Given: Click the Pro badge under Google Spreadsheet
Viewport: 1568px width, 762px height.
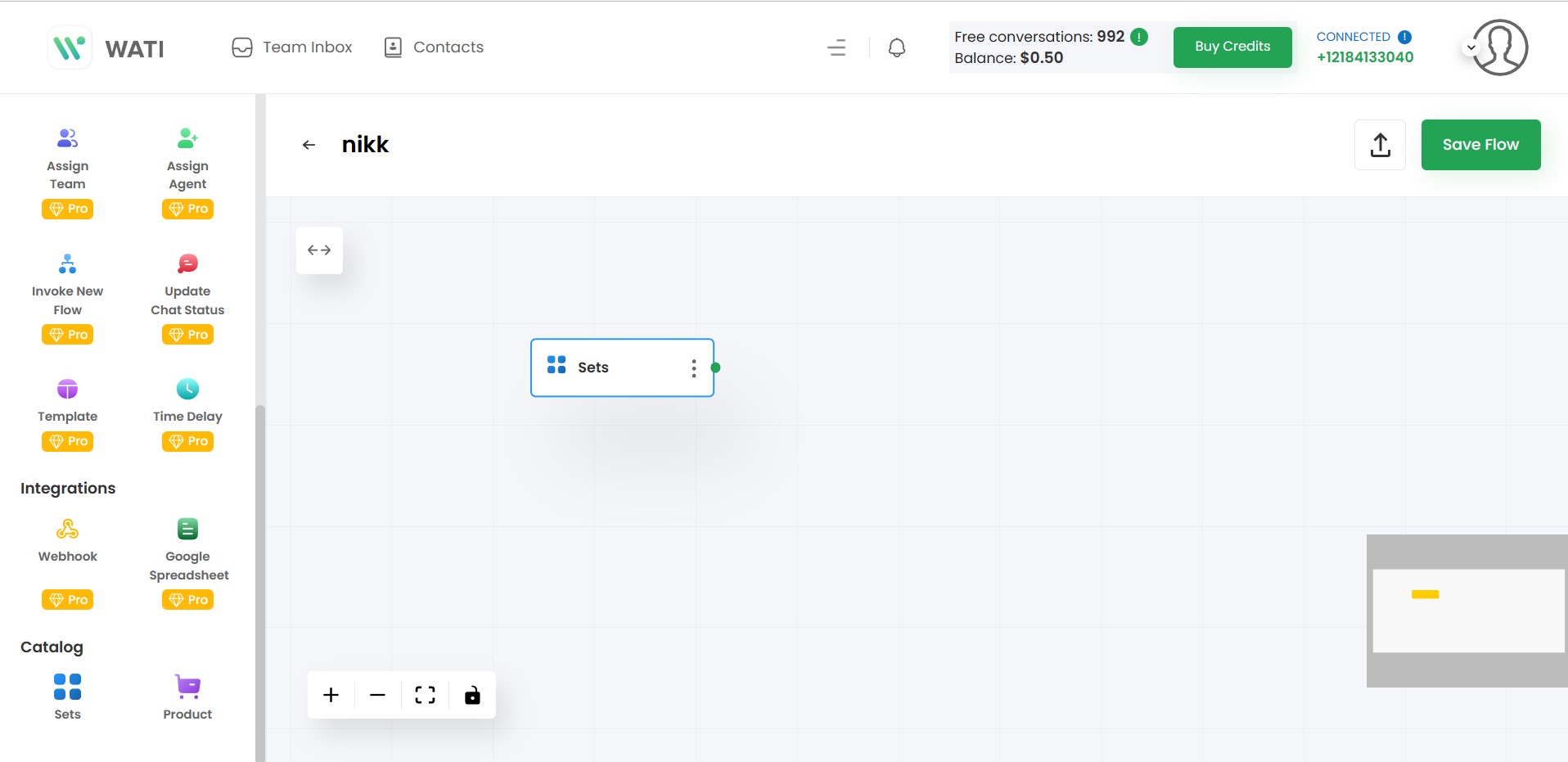Looking at the screenshot, I should pyautogui.click(x=187, y=600).
